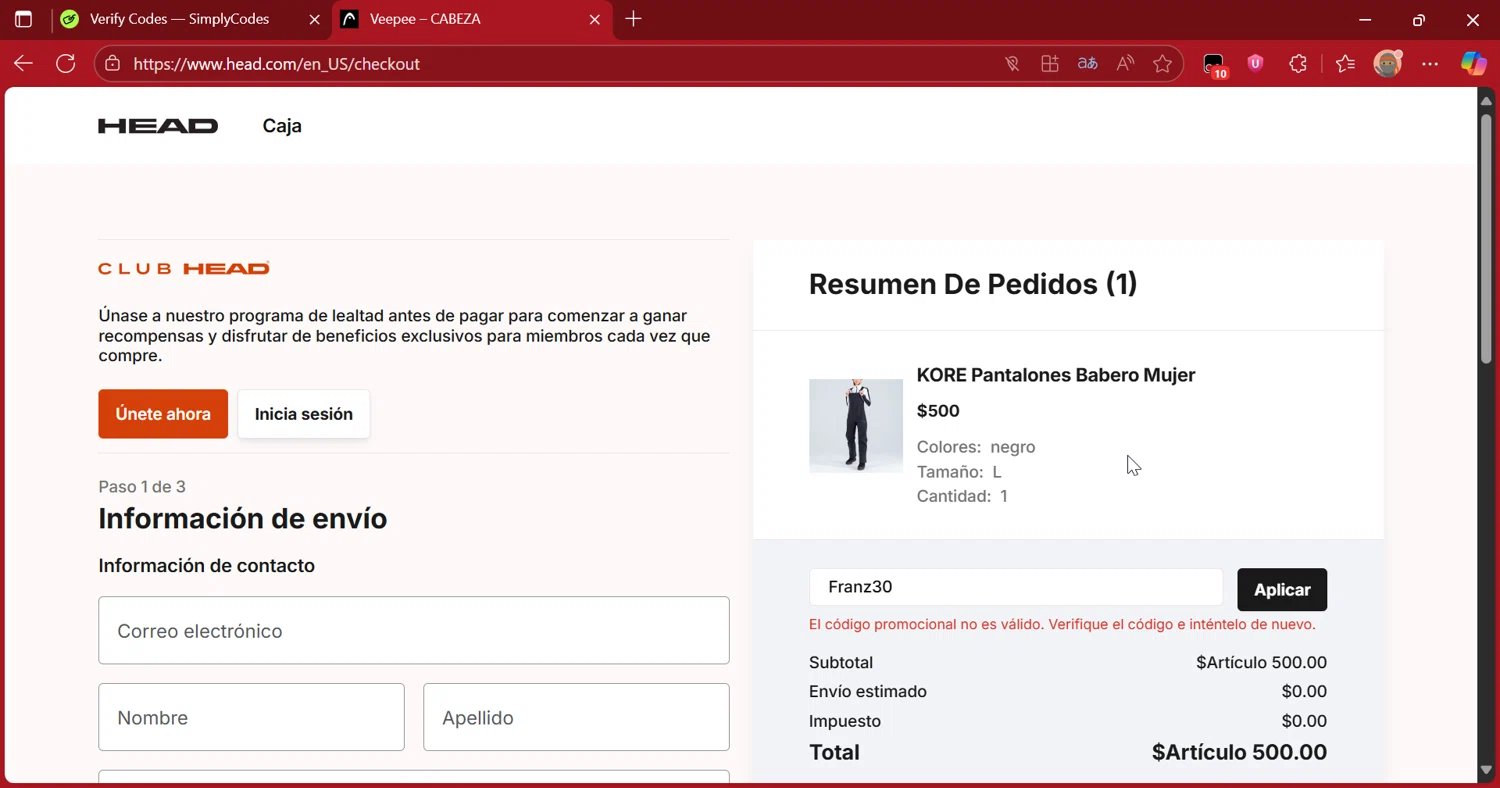
Task: Open the apps grid icon in address bar
Action: tap(1050, 64)
